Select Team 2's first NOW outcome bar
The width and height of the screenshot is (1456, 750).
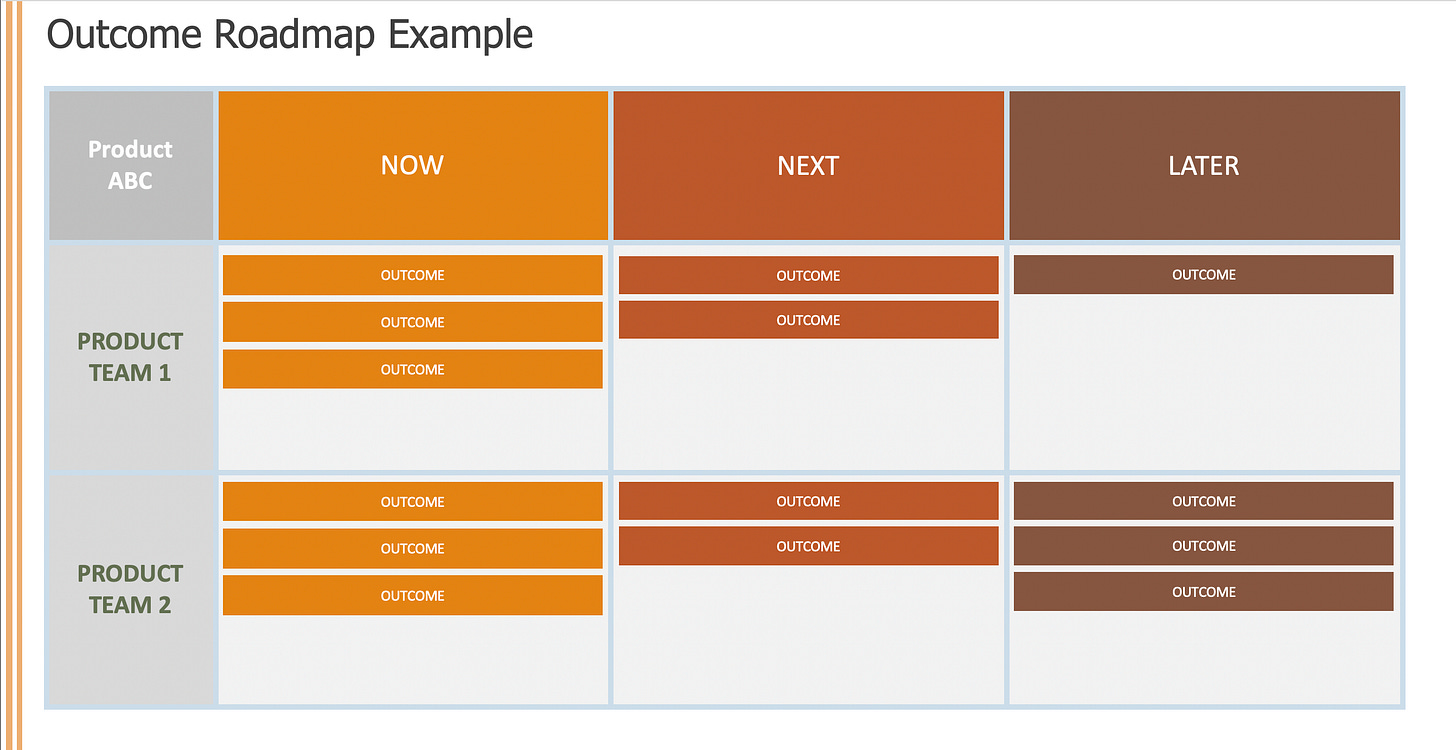coord(413,502)
